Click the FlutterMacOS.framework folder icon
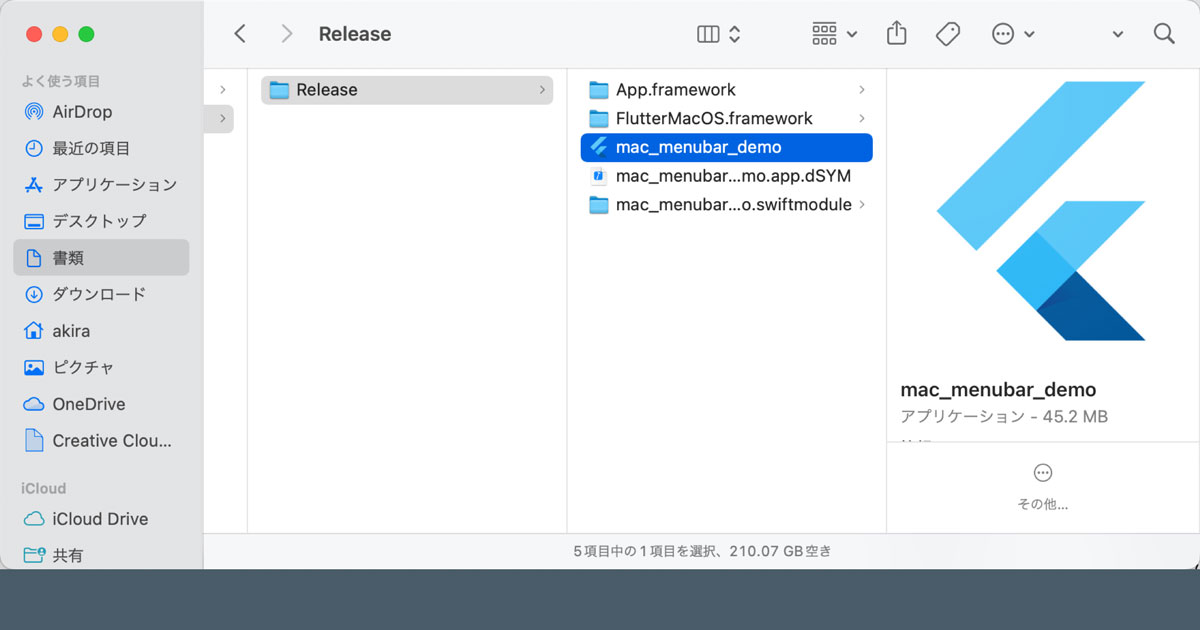 click(599, 119)
